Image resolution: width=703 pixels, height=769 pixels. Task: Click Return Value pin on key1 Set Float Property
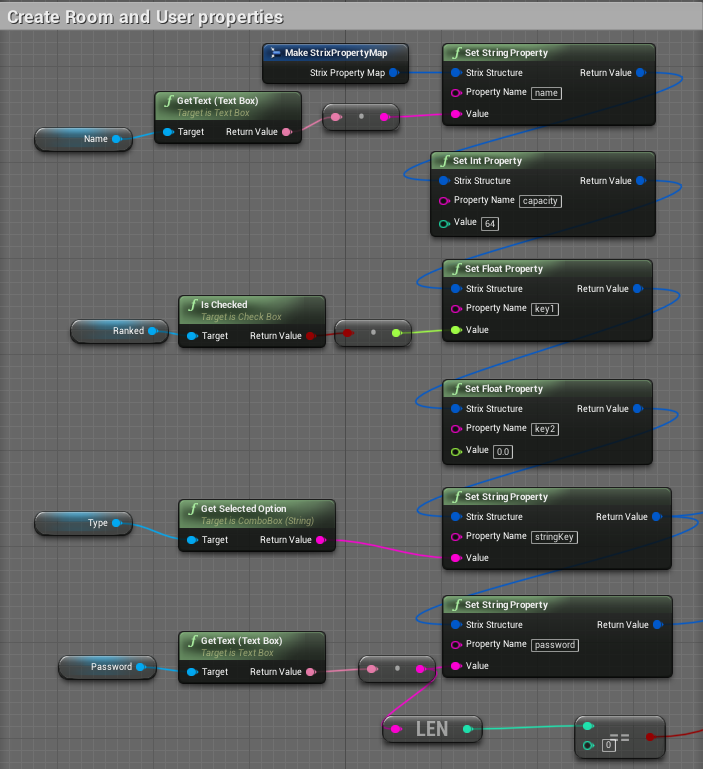pos(638,289)
